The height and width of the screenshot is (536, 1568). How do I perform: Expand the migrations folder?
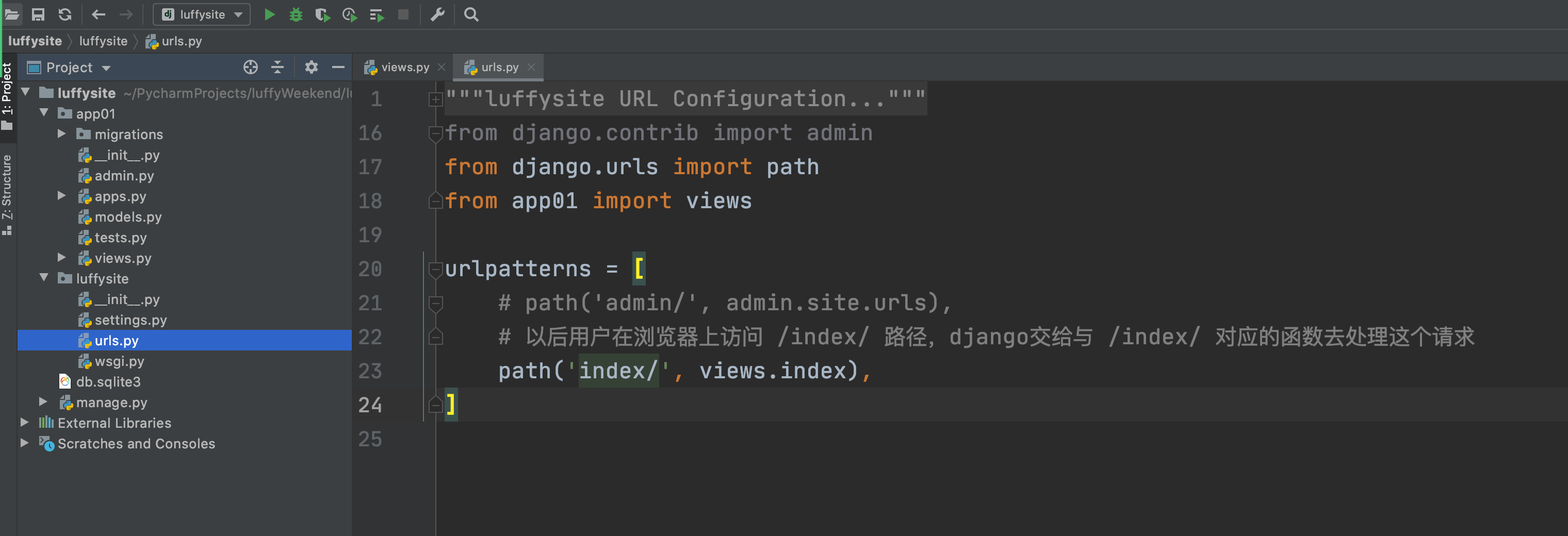tap(61, 134)
